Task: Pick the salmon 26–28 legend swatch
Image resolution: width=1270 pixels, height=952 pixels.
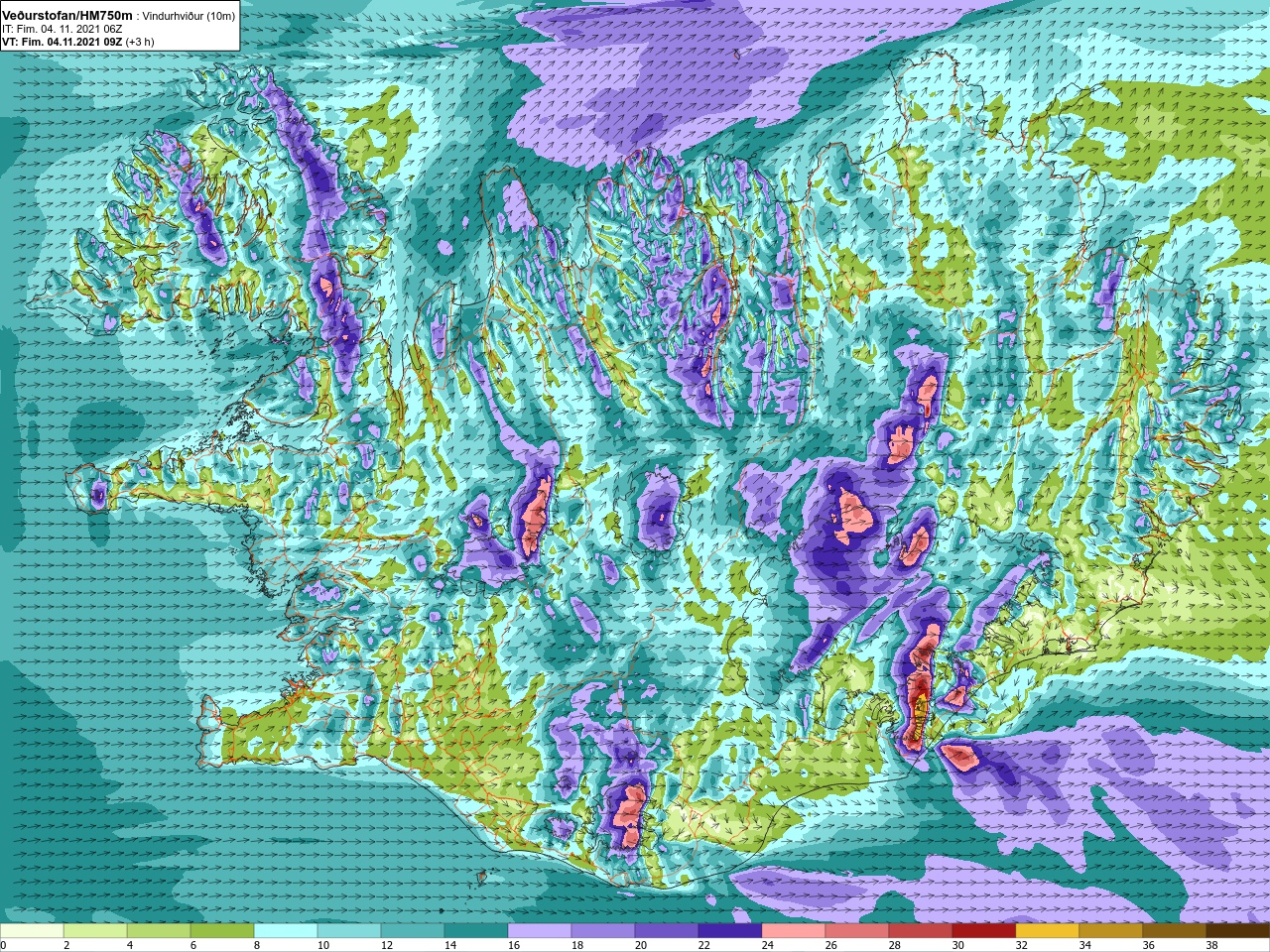Action: pyautogui.click(x=857, y=931)
